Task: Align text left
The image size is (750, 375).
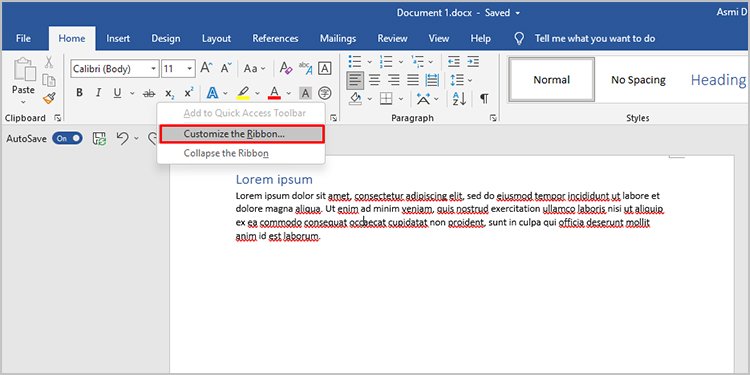Action: coord(355,80)
